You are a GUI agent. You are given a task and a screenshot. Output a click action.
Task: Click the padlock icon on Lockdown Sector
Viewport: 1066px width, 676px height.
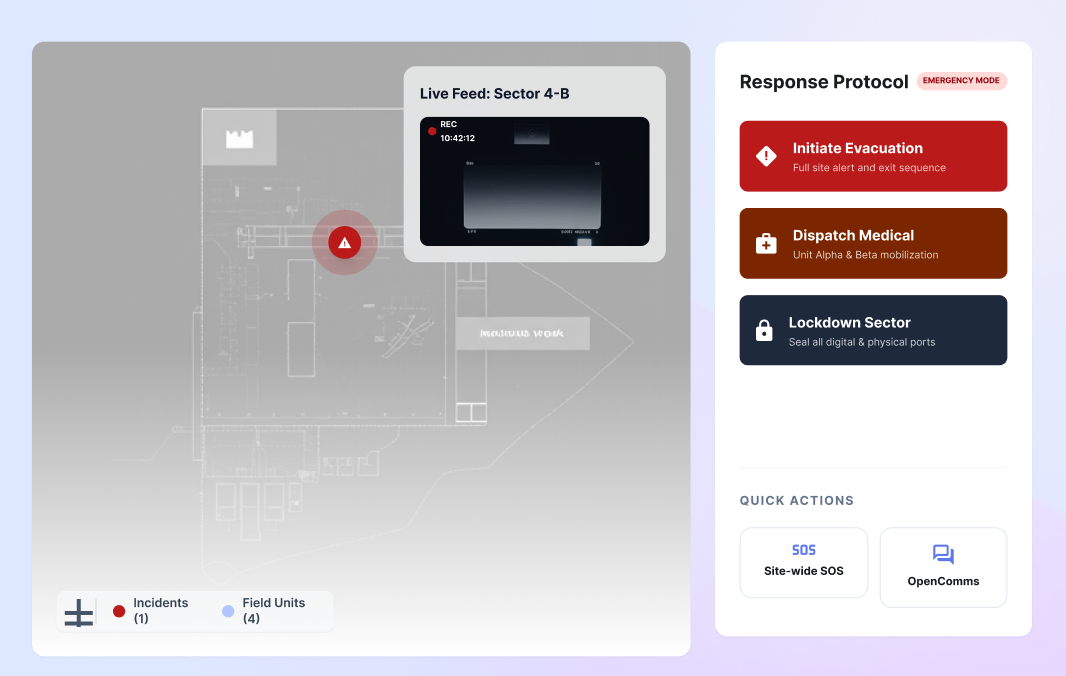point(765,329)
